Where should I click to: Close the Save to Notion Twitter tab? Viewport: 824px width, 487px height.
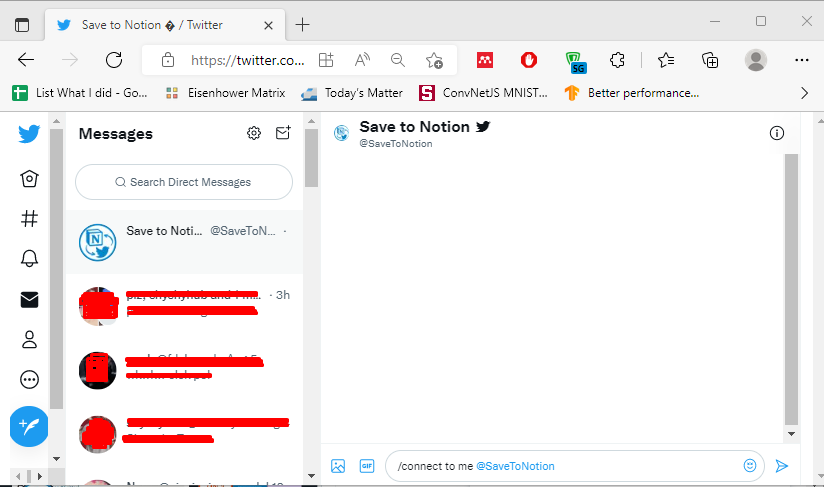tap(268, 25)
